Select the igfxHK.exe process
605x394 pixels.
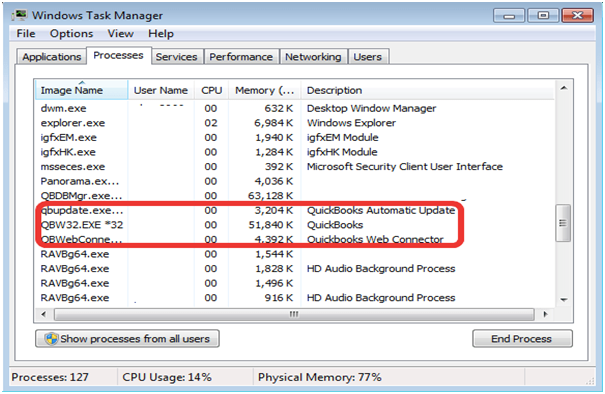295,152
